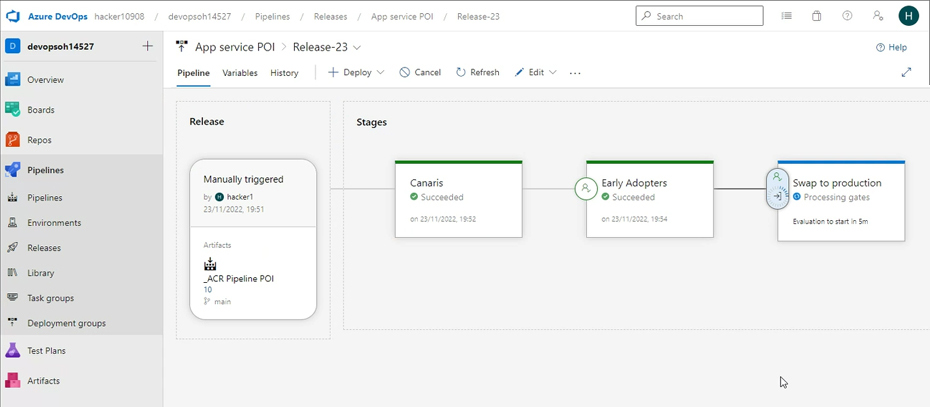930x407 pixels.
Task: Add new item with plus icon beside devopsoh14527
Action: click(148, 46)
